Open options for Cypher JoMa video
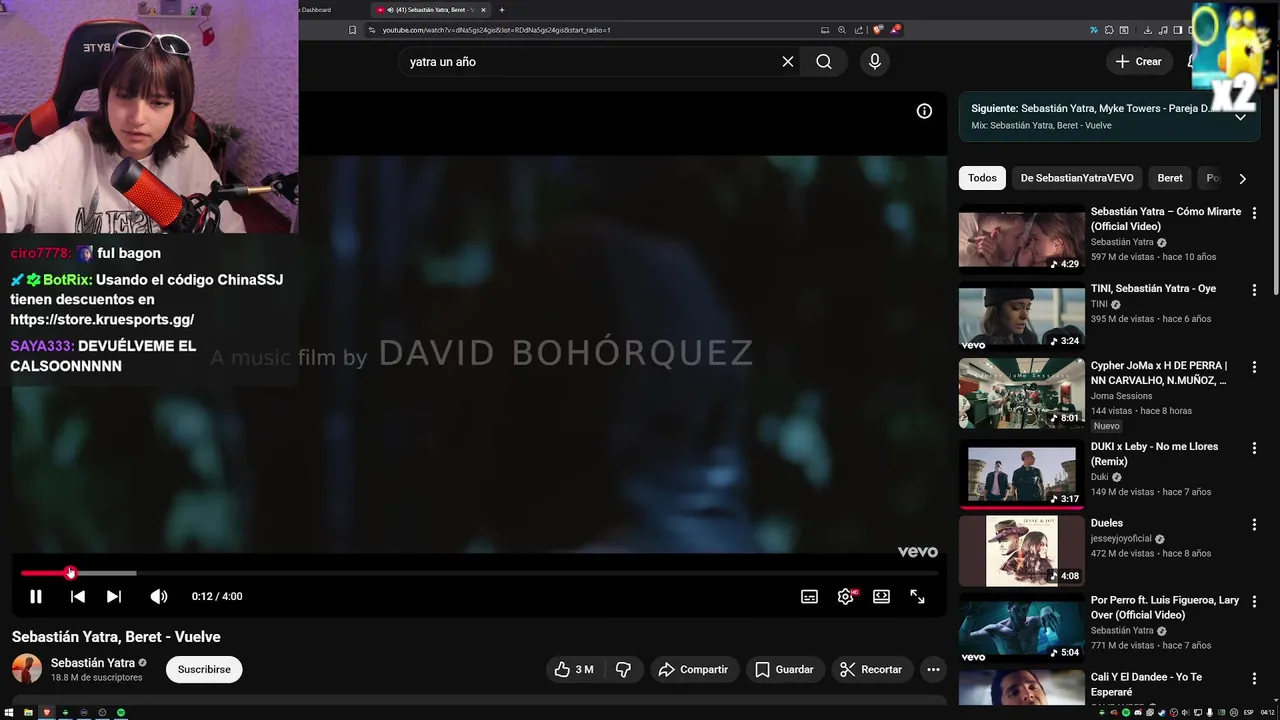 coord(1254,367)
